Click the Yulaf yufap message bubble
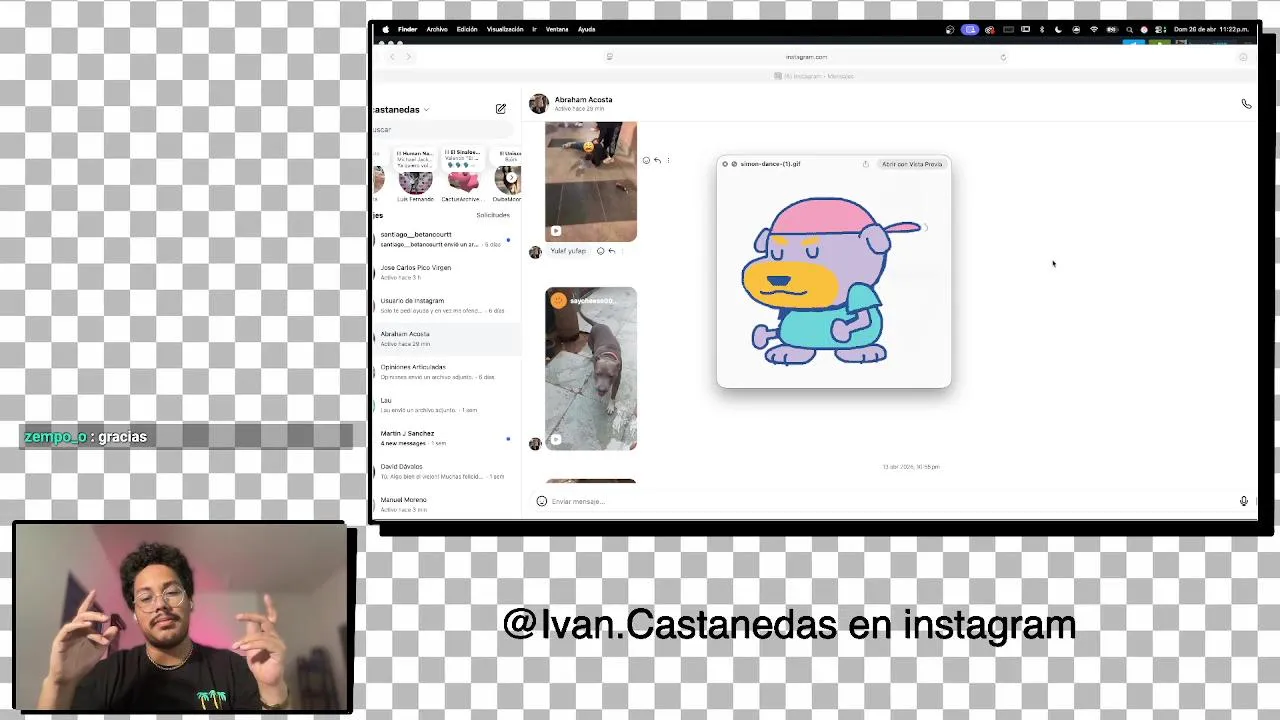1280x720 pixels. 568,251
